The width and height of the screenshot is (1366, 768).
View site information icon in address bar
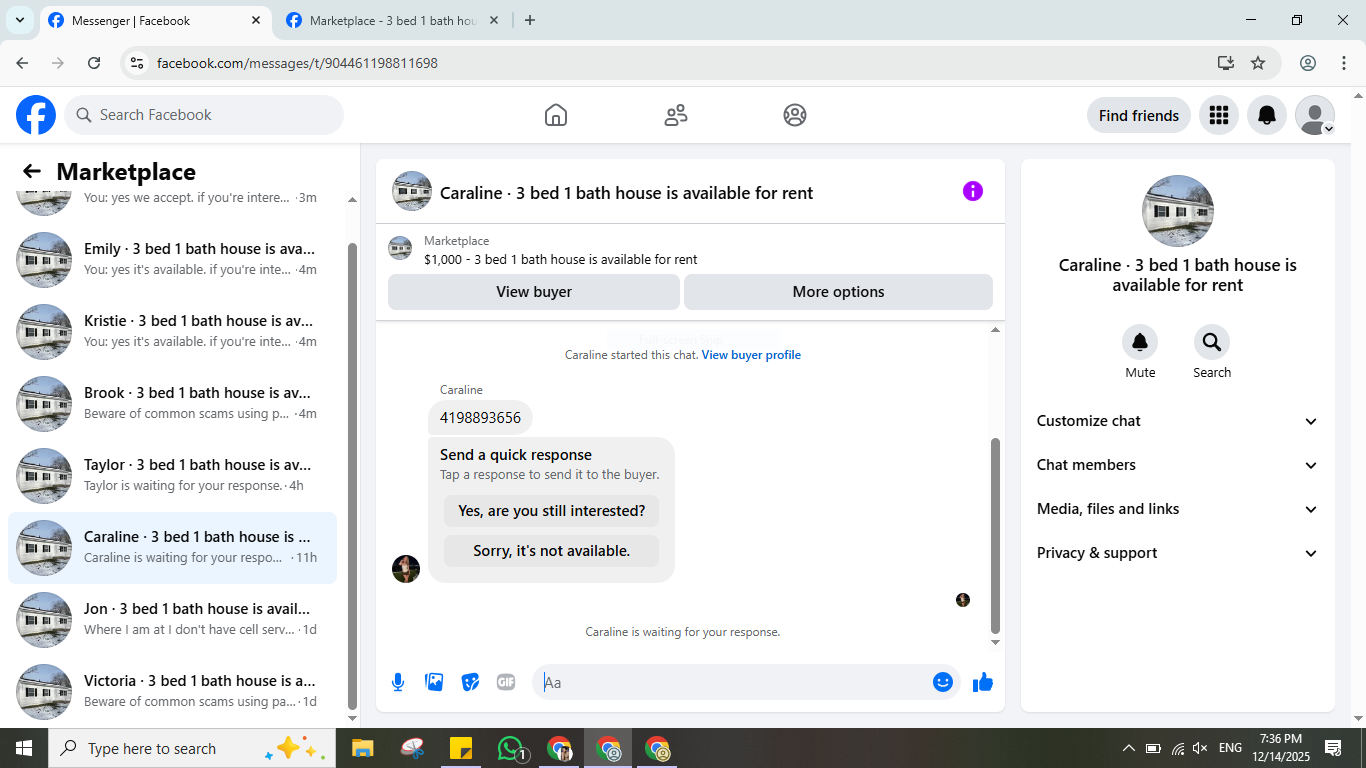[137, 63]
